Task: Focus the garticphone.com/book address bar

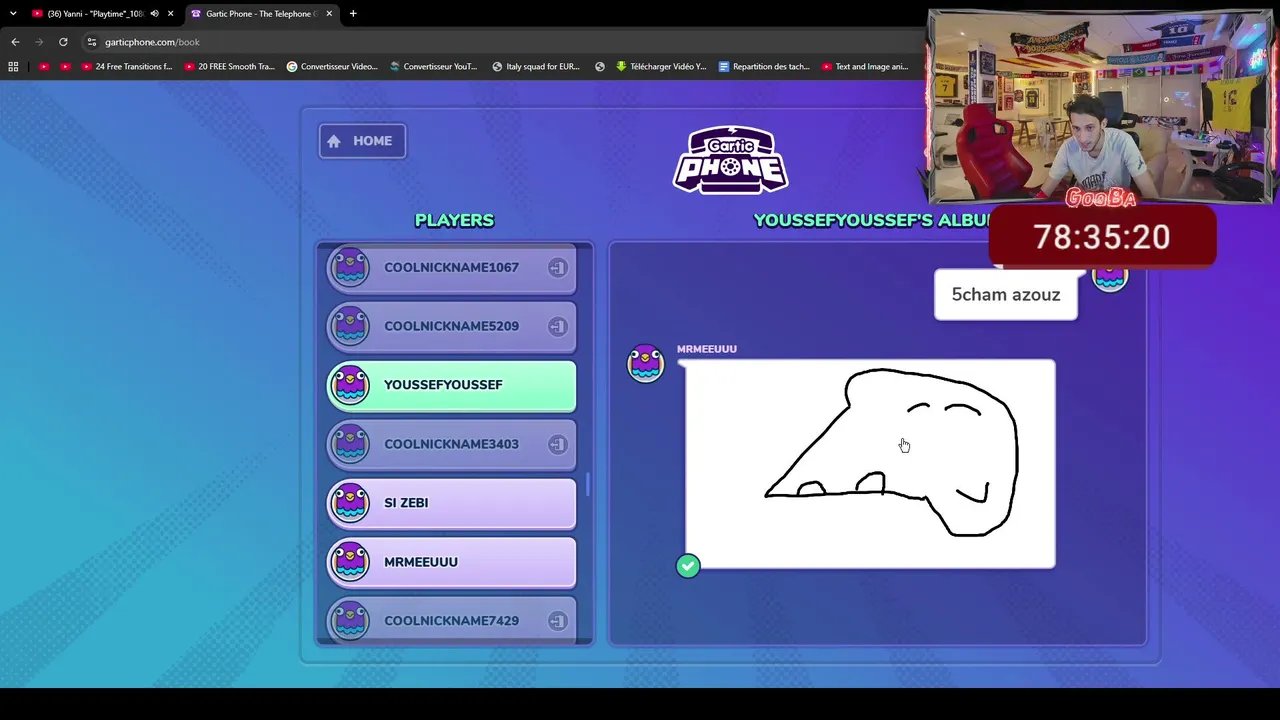Action: coord(500,42)
